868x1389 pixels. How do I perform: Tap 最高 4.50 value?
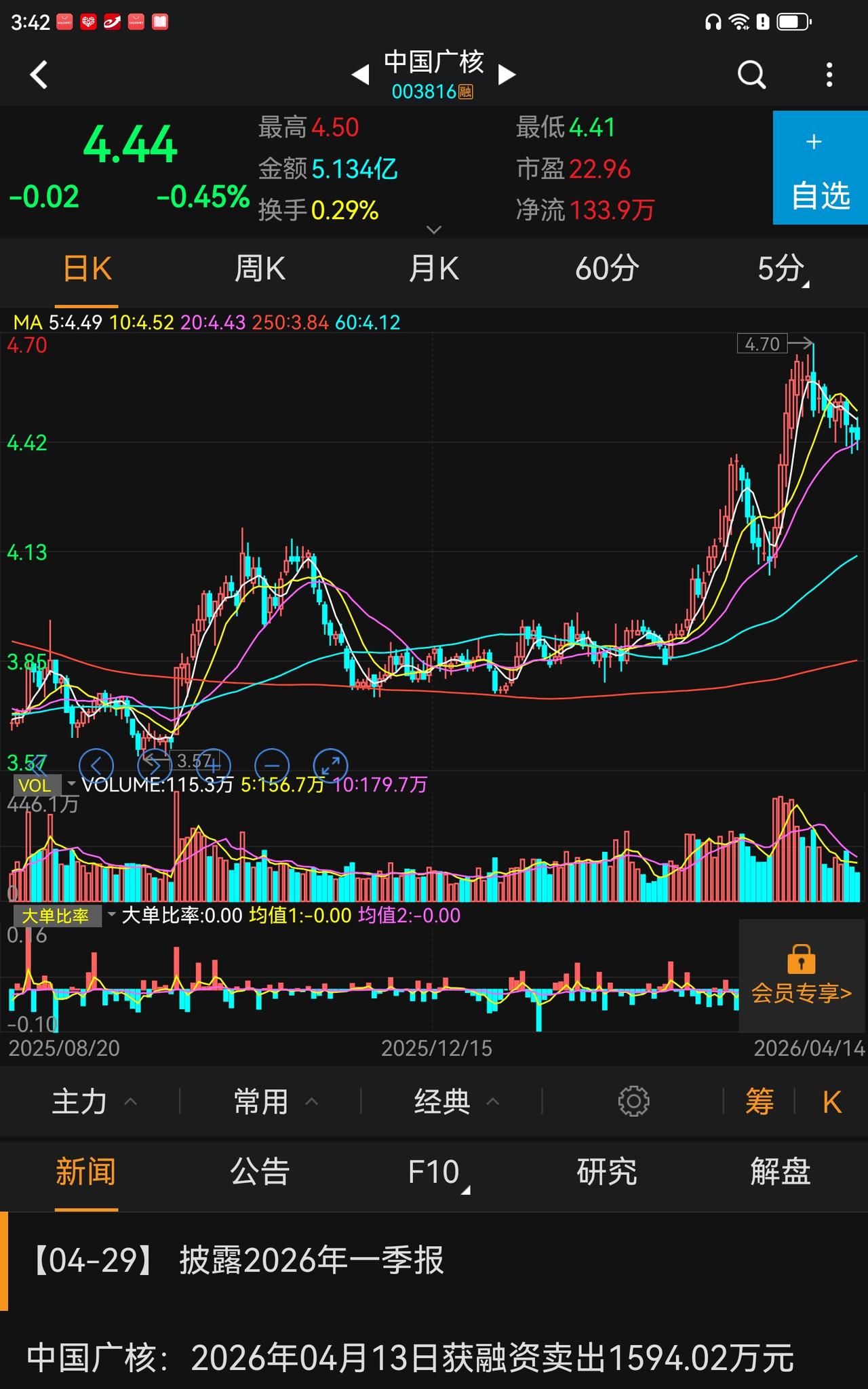[335, 128]
